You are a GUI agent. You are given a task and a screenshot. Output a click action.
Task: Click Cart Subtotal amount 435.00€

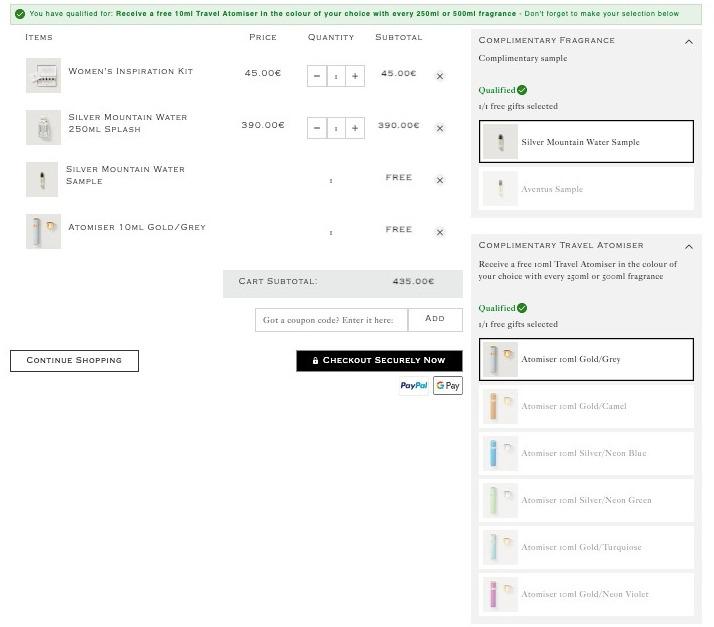[413, 281]
